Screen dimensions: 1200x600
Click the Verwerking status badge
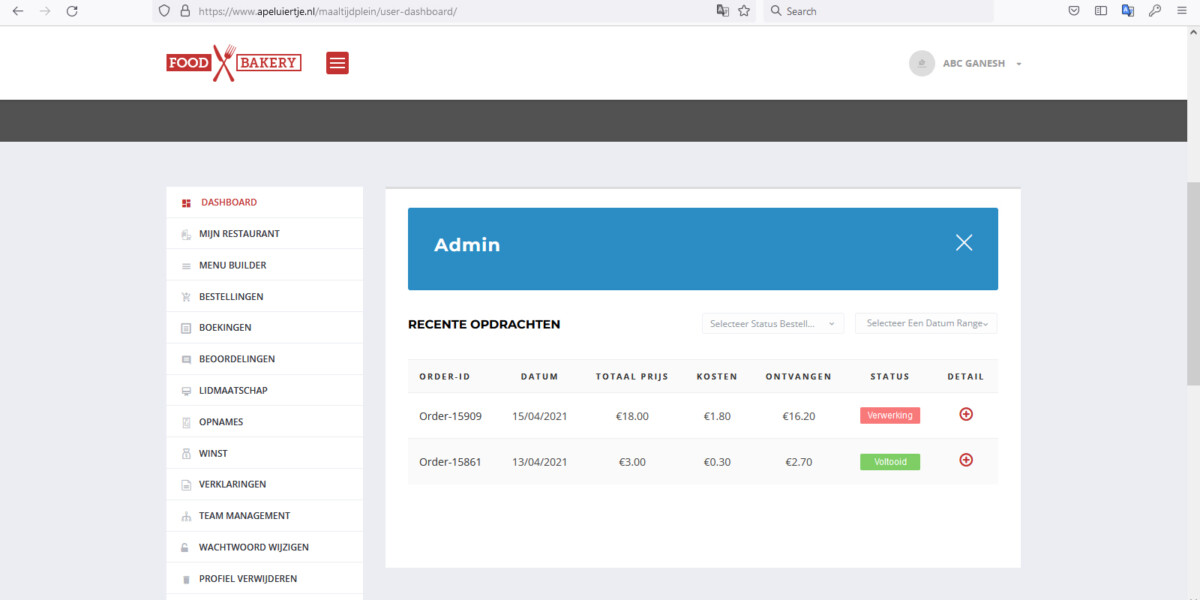point(889,415)
